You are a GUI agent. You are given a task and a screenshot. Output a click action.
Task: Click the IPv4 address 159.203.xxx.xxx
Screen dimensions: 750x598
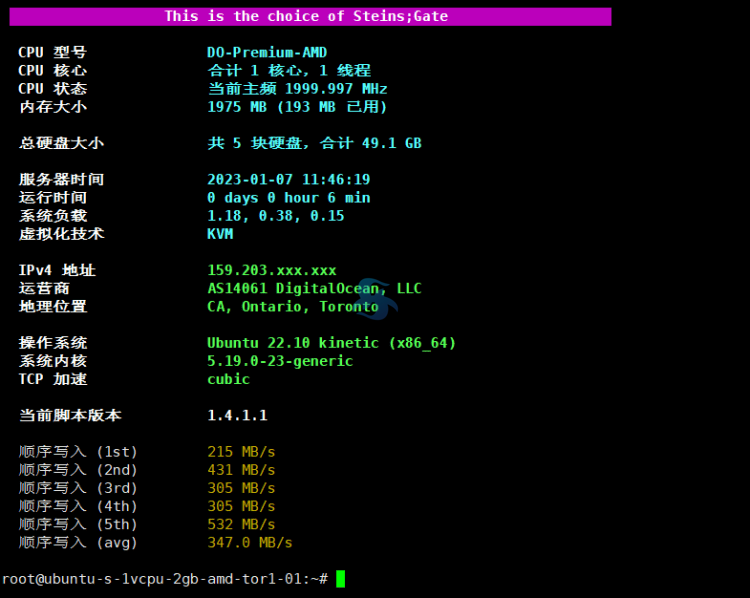[271, 270]
